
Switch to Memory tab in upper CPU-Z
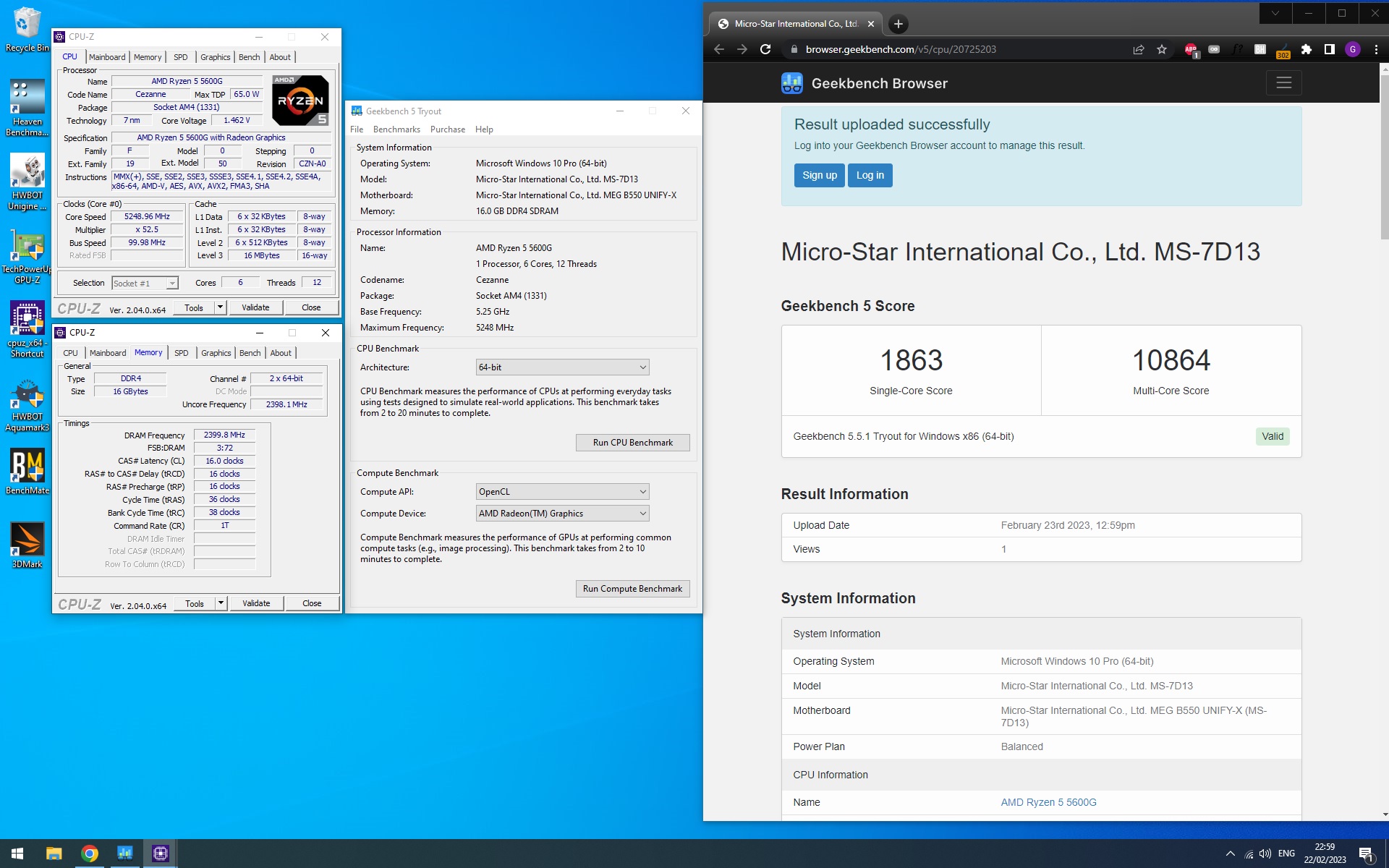pyautogui.click(x=148, y=57)
